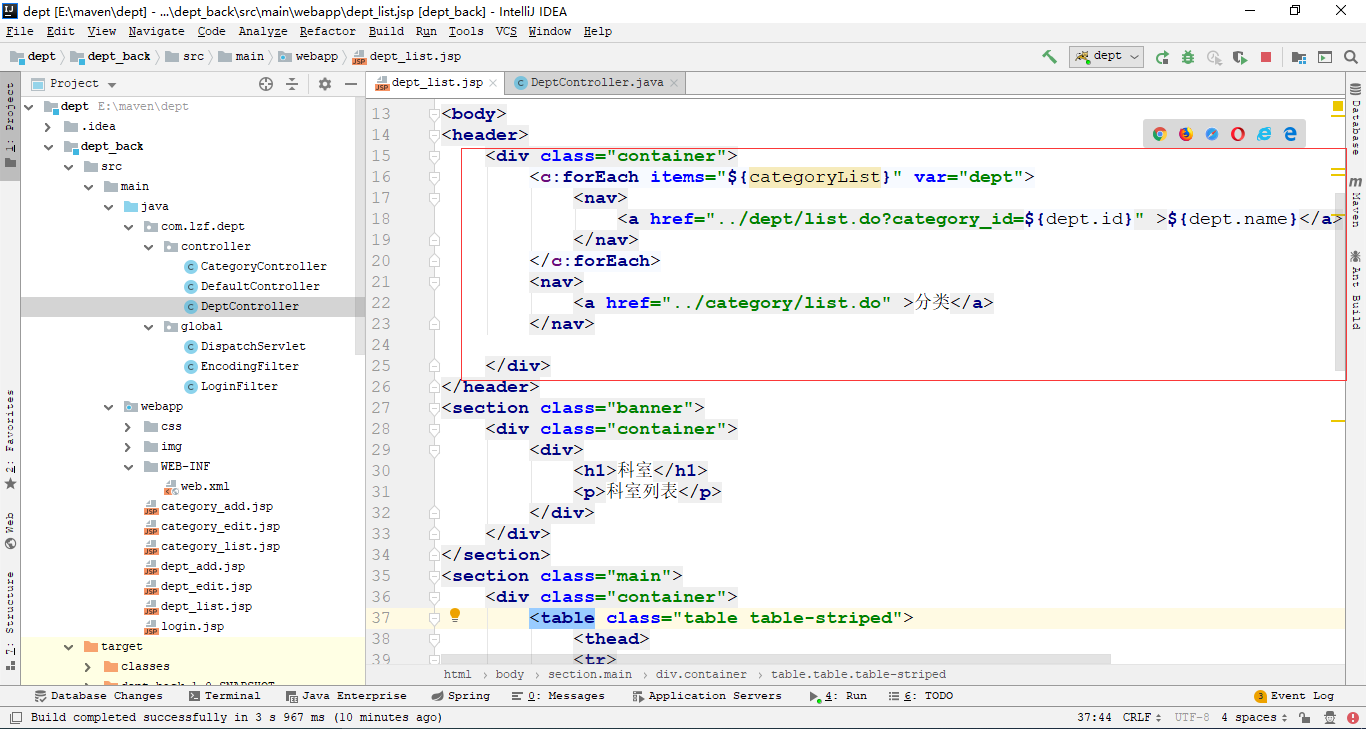Collapse the WEB-INF folder

[x=127, y=466]
